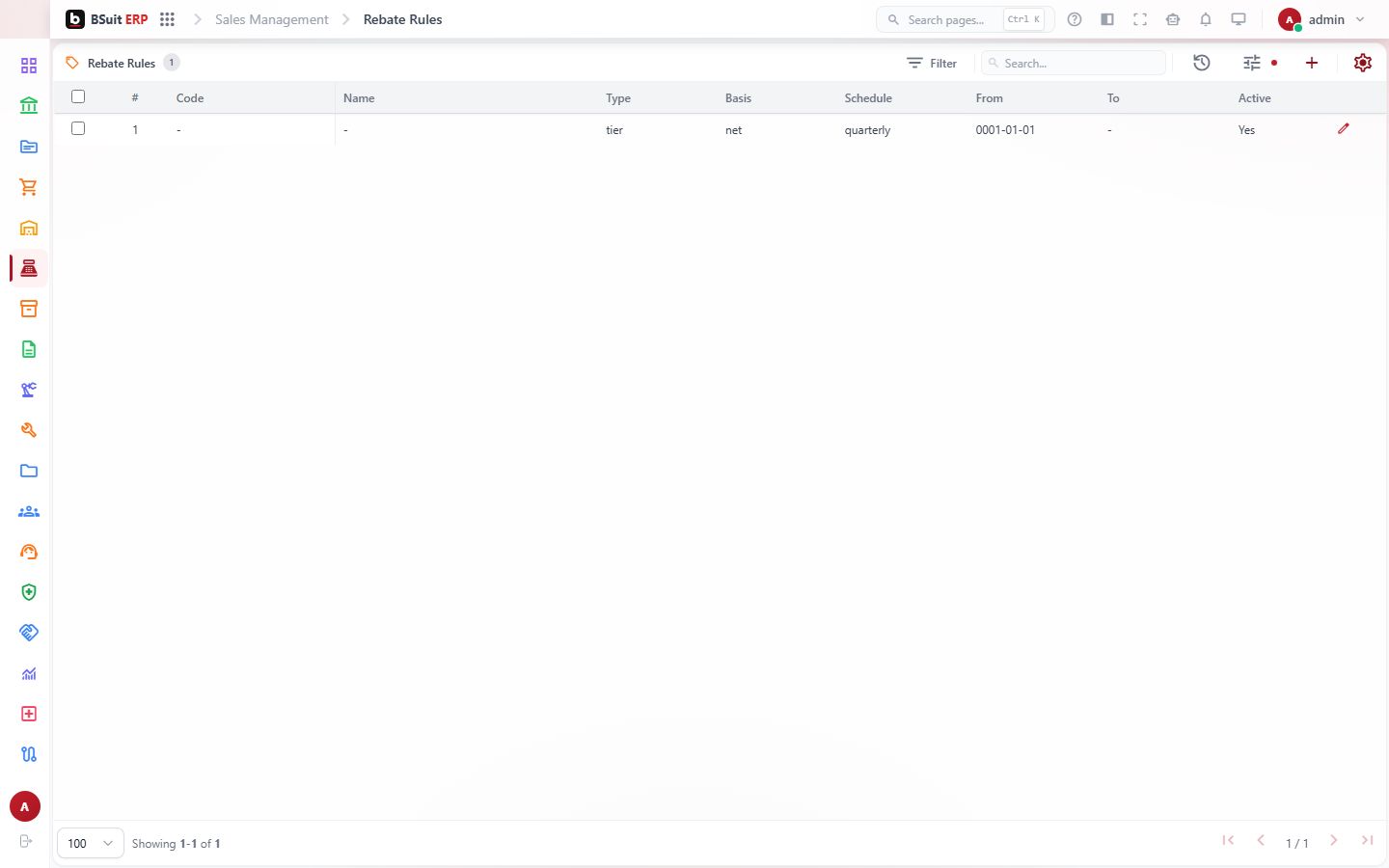The height and width of the screenshot is (868, 1389).
Task: Sort by the To column header
Action: [x=1113, y=98]
